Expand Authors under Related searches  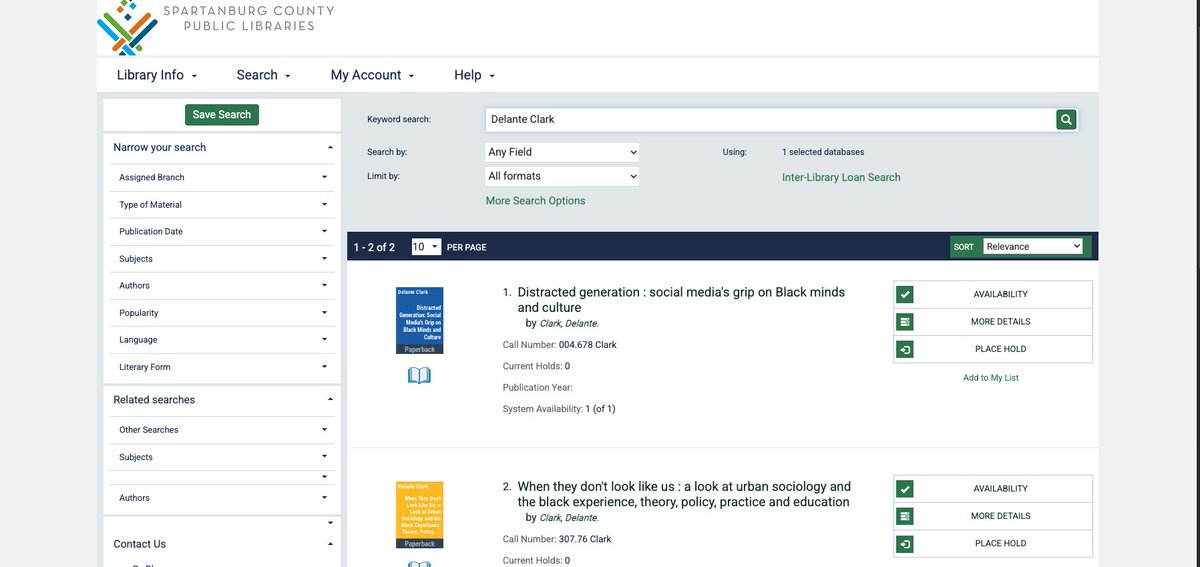(x=222, y=498)
